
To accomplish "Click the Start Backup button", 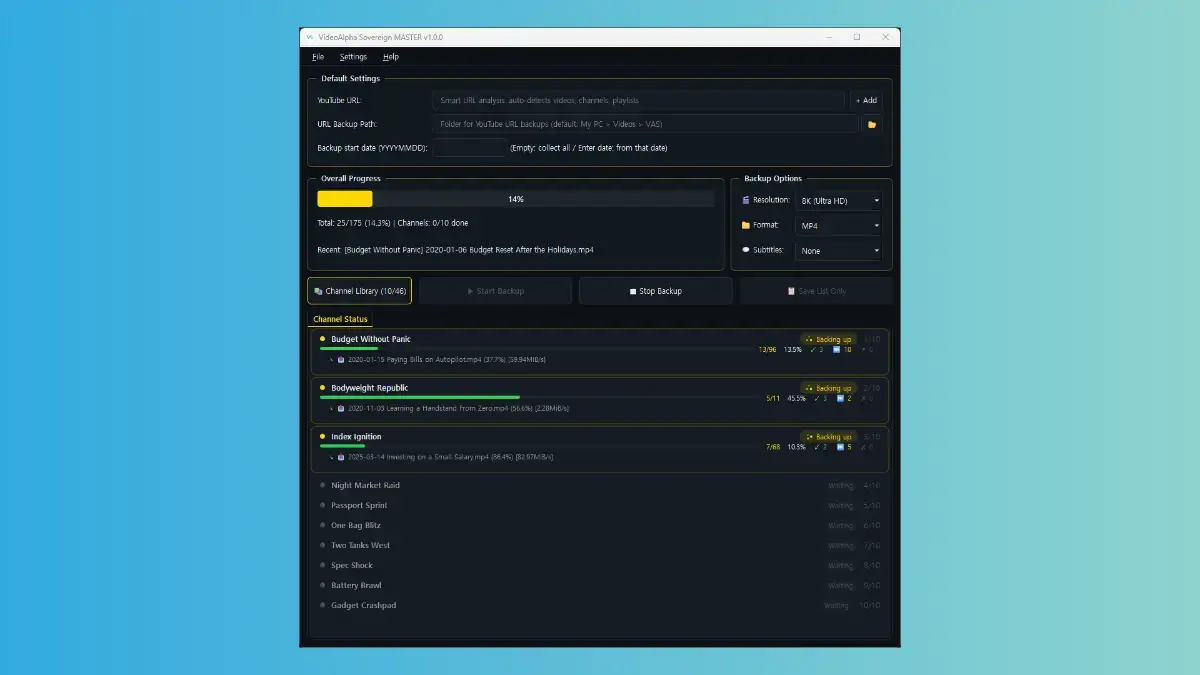I will point(495,291).
